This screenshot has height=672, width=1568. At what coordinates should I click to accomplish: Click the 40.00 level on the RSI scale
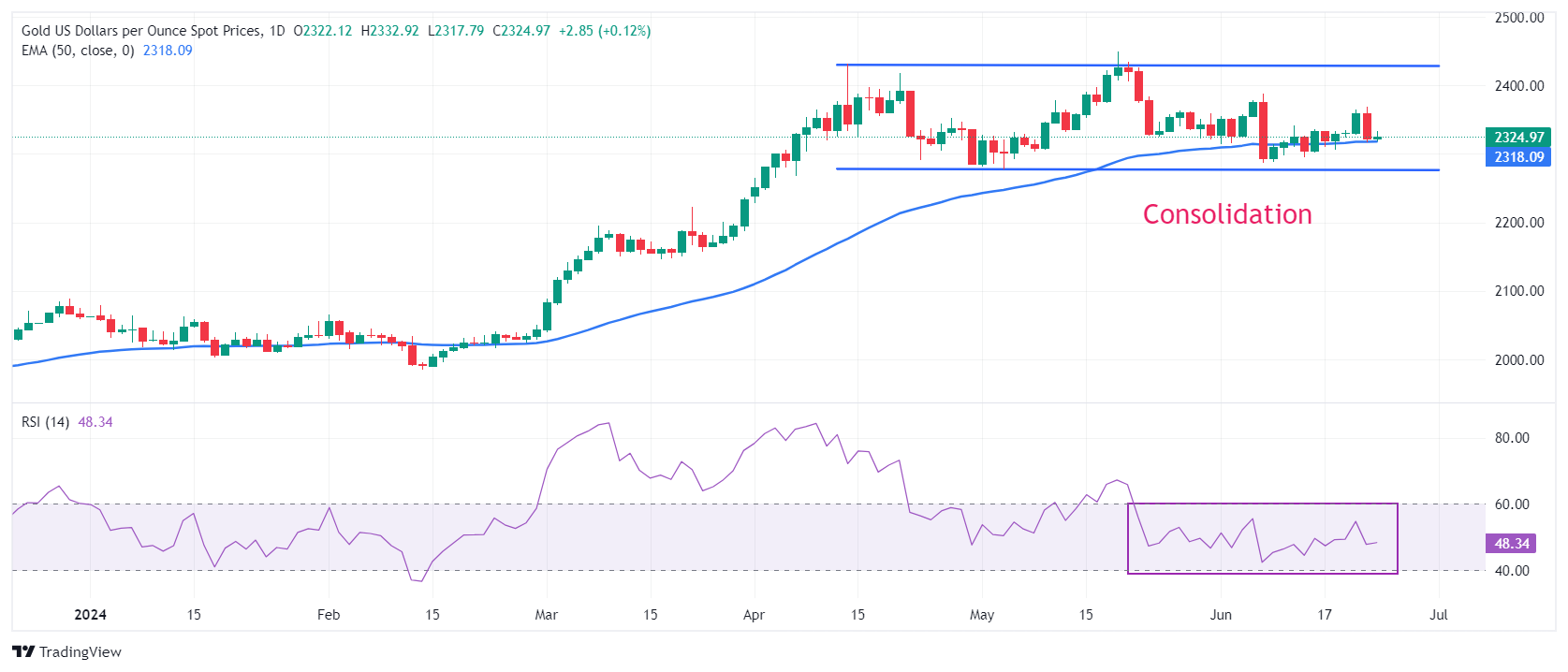click(1511, 571)
